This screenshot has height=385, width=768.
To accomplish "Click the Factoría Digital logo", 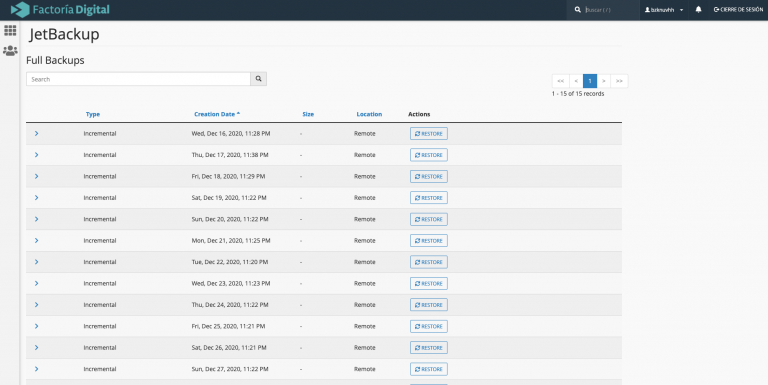I will pyautogui.click(x=60, y=9).
